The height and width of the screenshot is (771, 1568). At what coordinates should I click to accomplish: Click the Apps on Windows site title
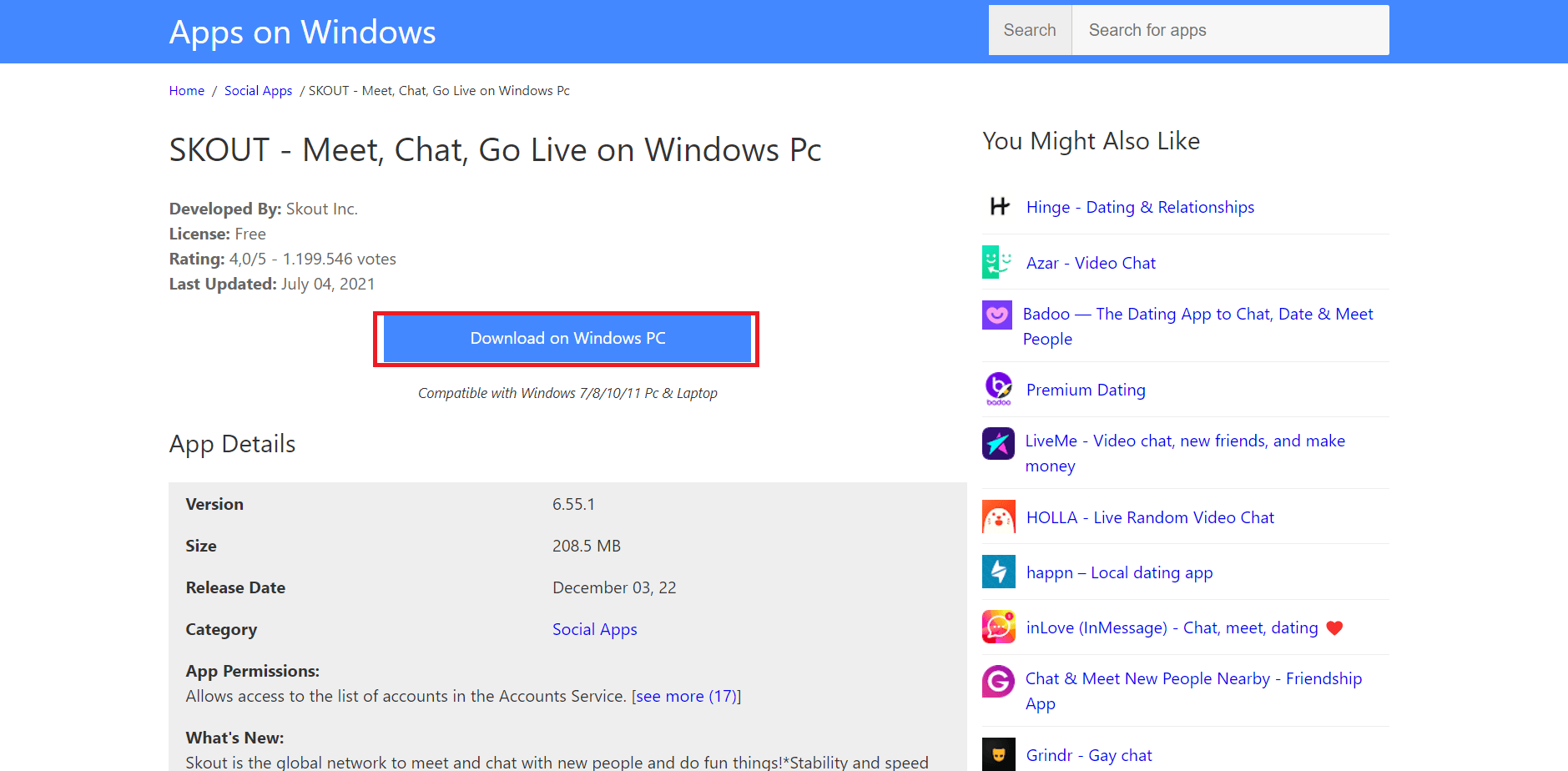click(x=303, y=32)
